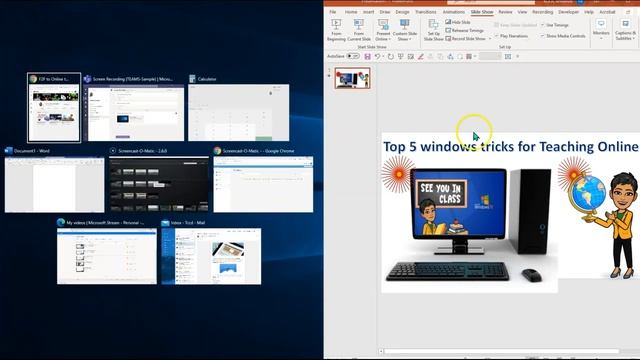Open Monitors dropdown in ribbon
The width and height of the screenshot is (640, 360).
pyautogui.click(x=601, y=29)
